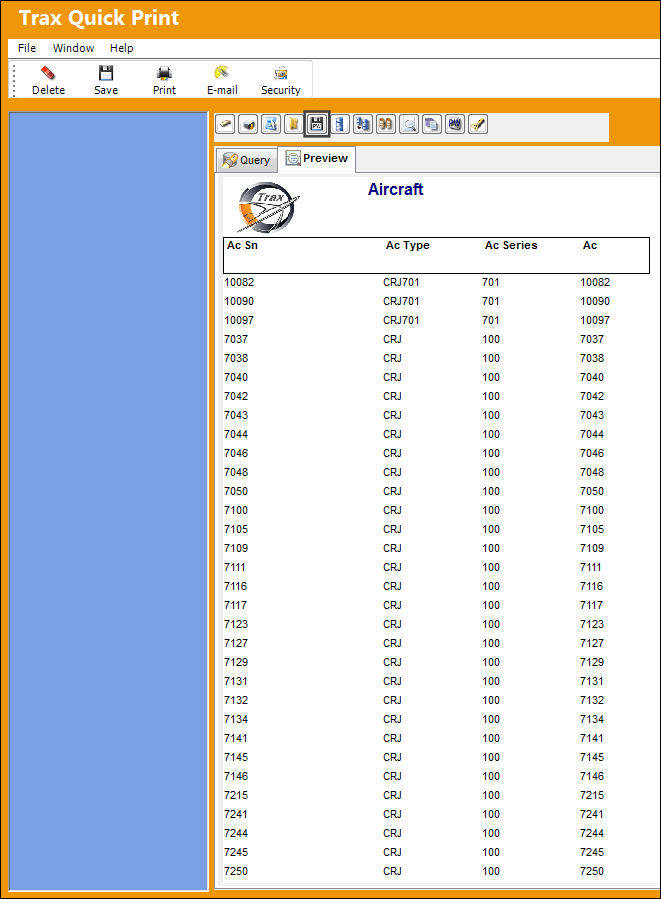This screenshot has width=661, height=899.
Task: Click CRJ type in the 7109 row
Action: click(393, 548)
